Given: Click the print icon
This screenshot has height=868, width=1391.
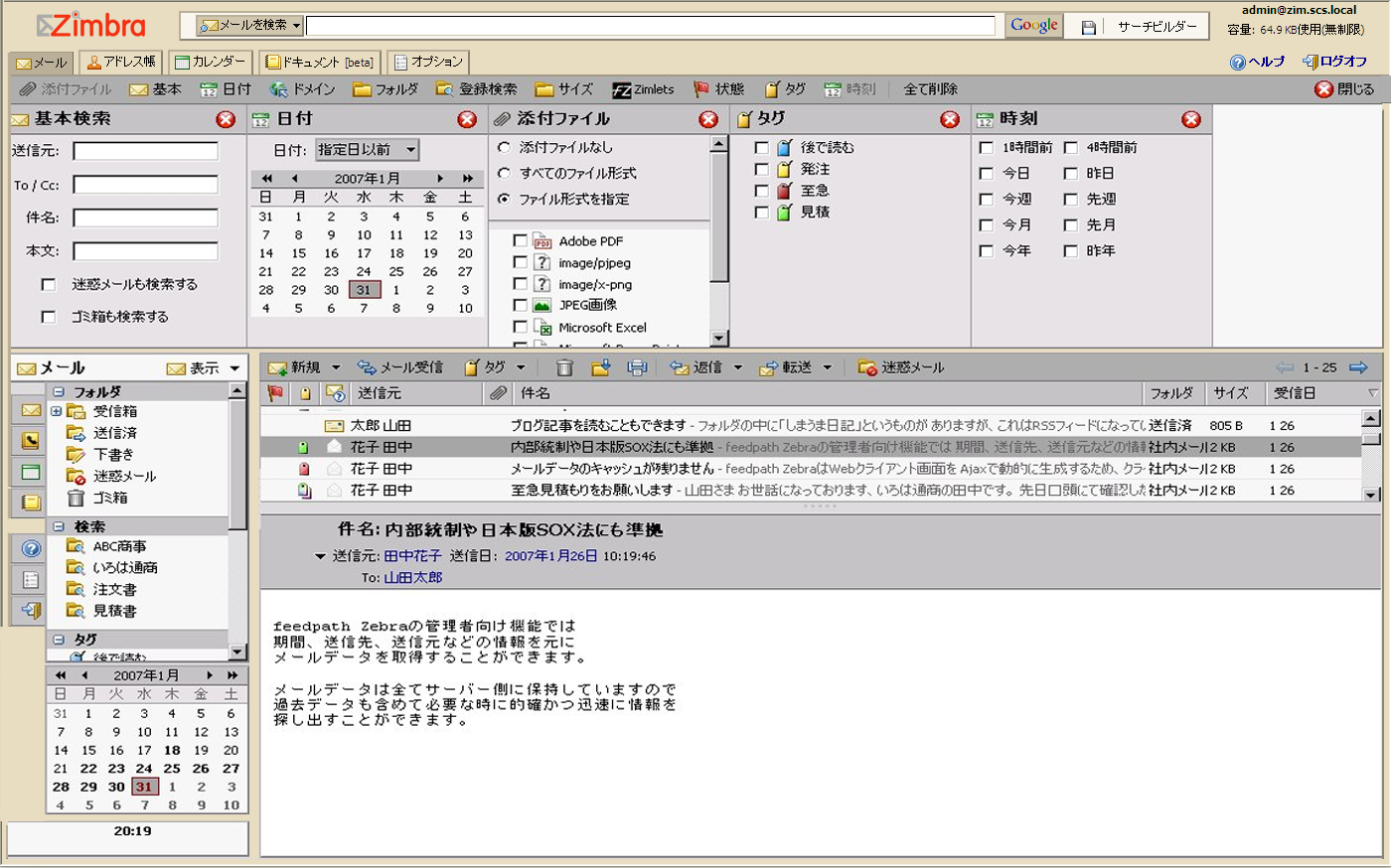Looking at the screenshot, I should 637,367.
